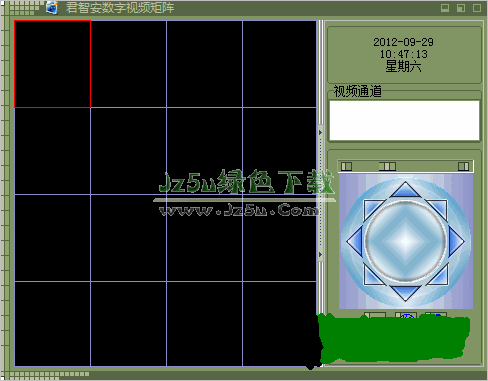Click the 视频通道 group label
The width and height of the screenshot is (488, 381).
click(x=357, y=91)
